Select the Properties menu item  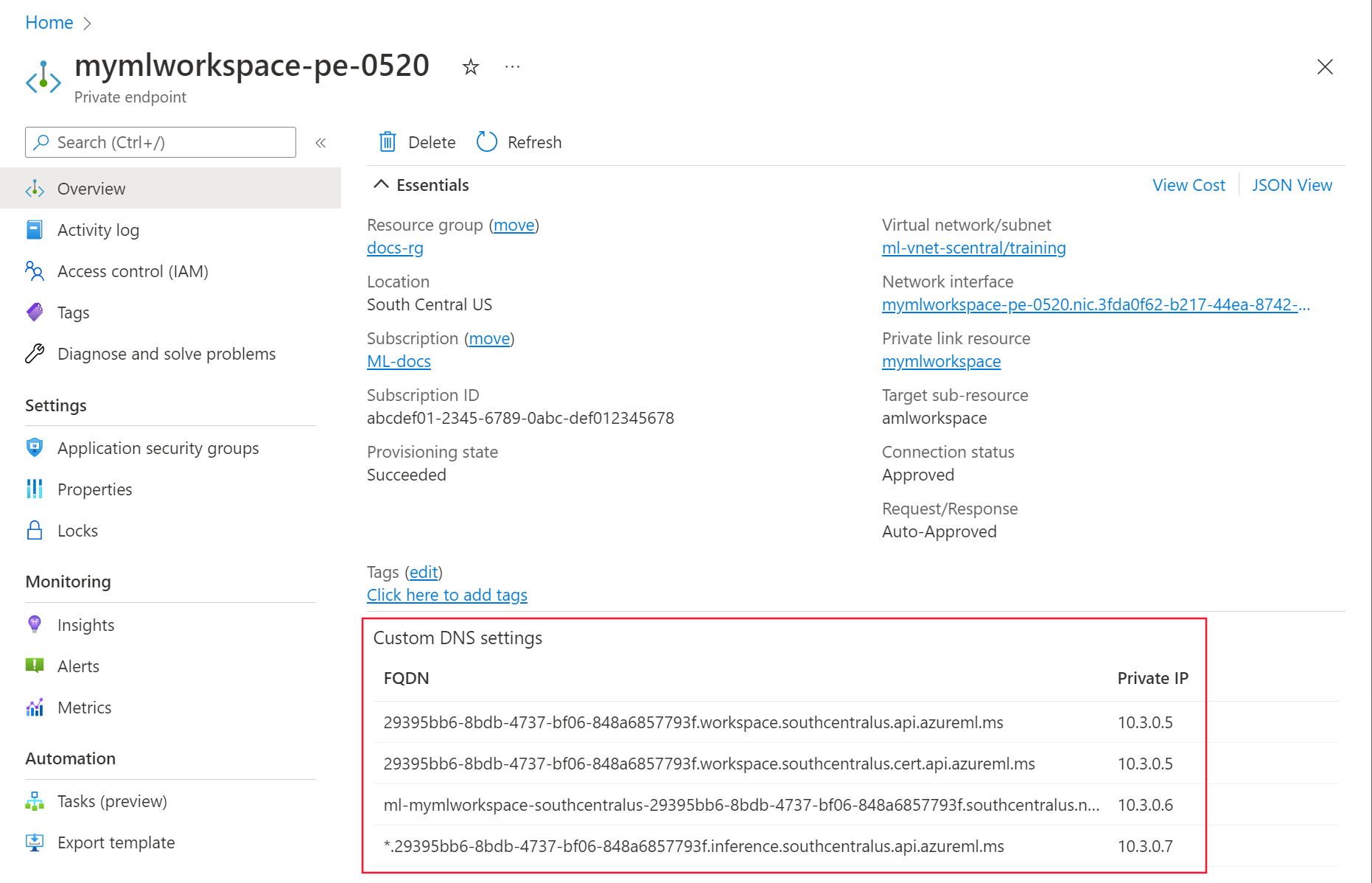94,489
